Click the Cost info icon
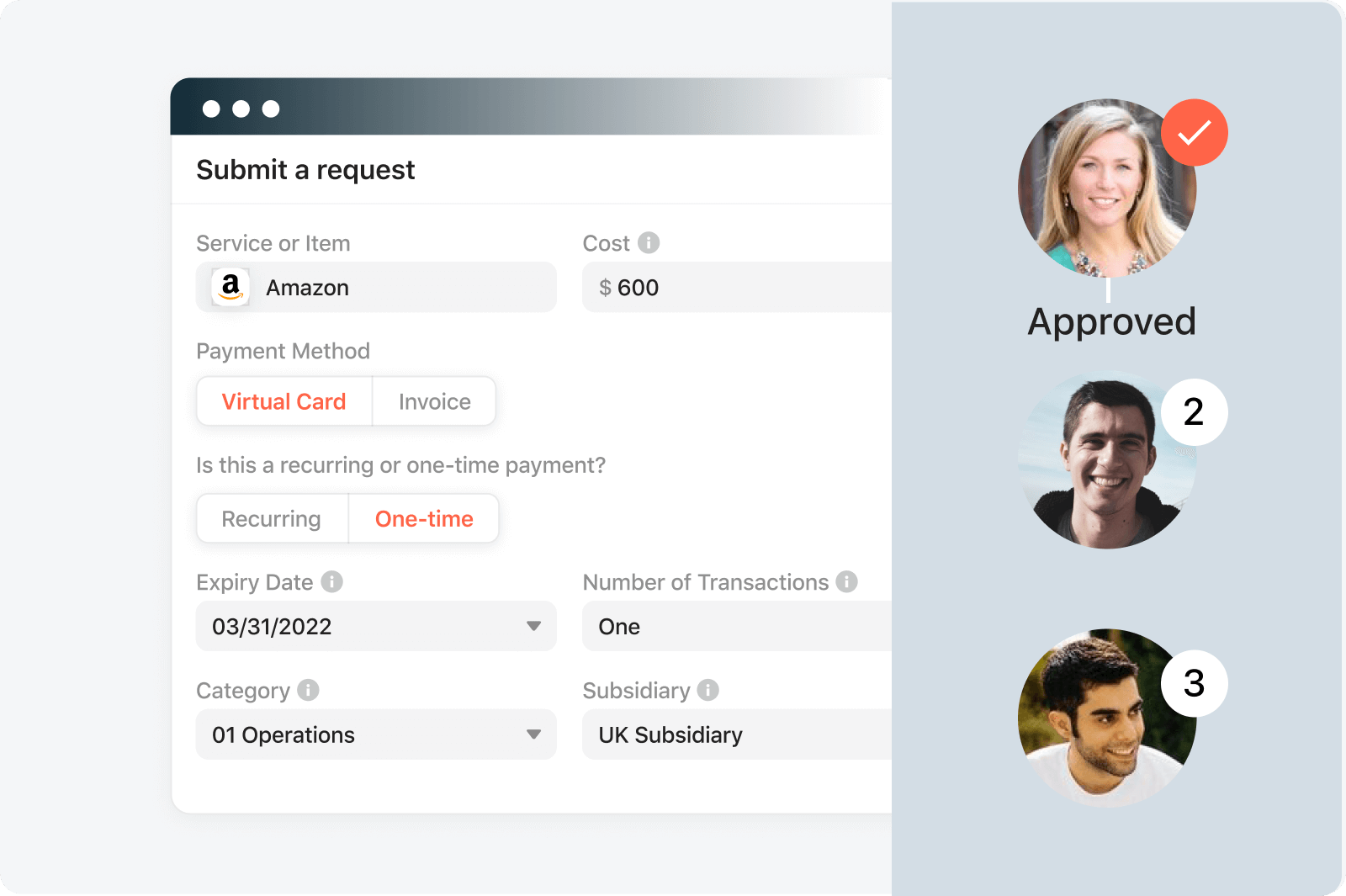The image size is (1346, 896). (x=649, y=242)
